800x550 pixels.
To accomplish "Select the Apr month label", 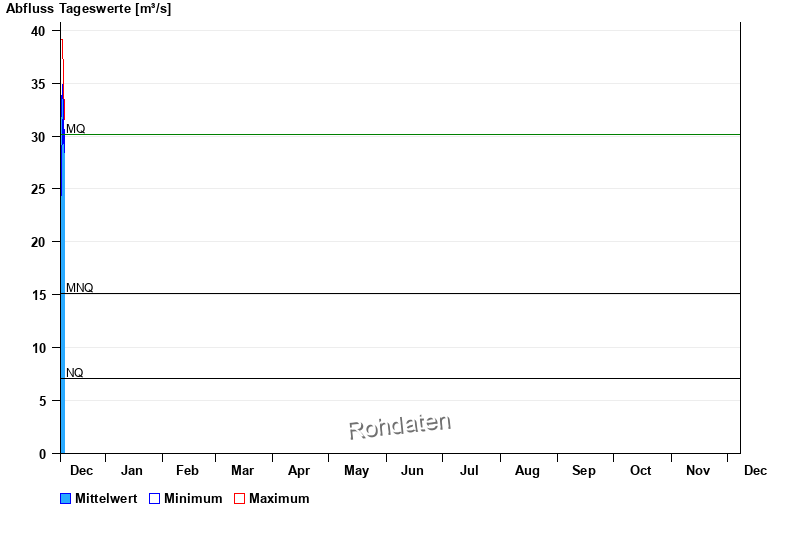I will 299,471.
